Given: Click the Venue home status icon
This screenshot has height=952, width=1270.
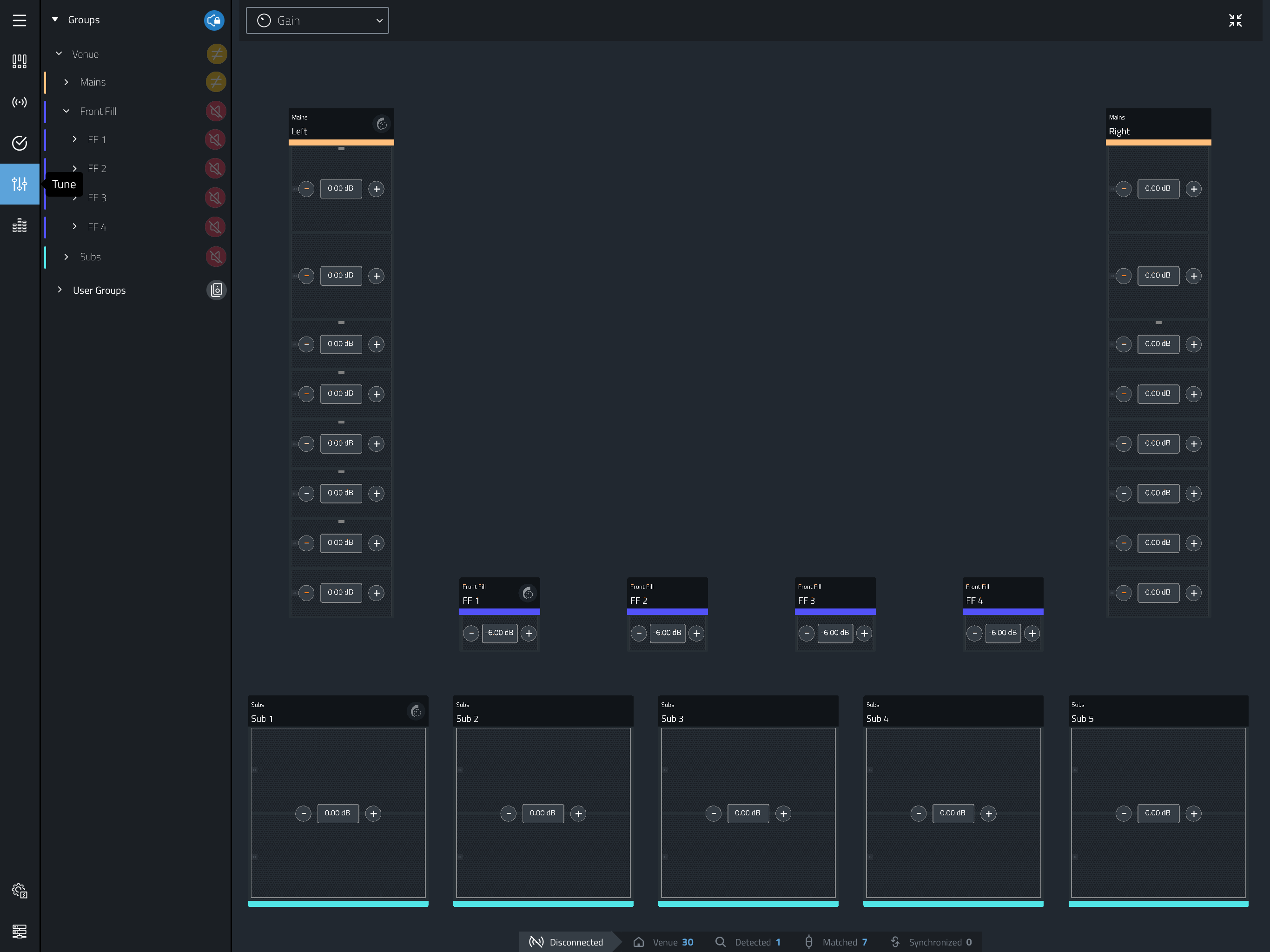Looking at the screenshot, I should tap(638, 942).
